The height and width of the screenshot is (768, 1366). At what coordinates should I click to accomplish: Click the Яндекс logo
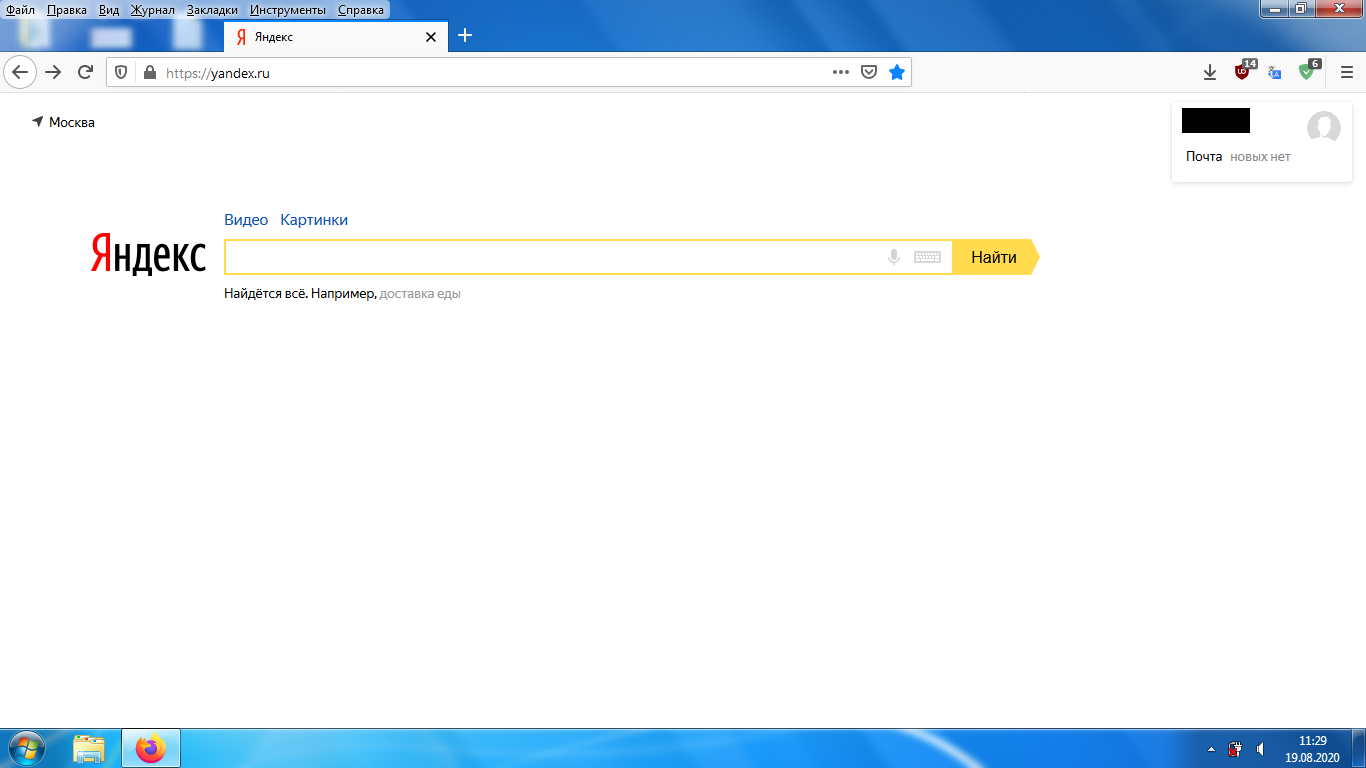coord(148,255)
